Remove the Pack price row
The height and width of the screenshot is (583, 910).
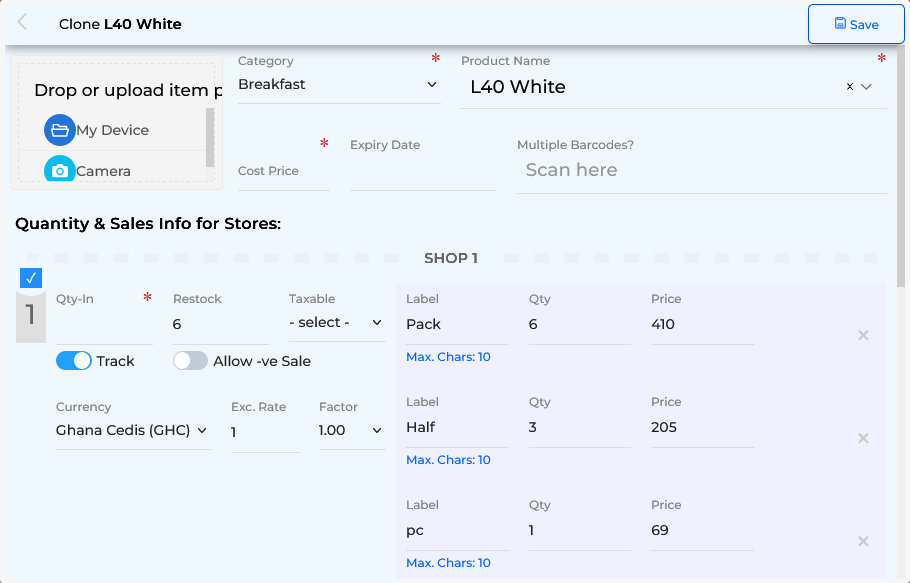(x=863, y=335)
